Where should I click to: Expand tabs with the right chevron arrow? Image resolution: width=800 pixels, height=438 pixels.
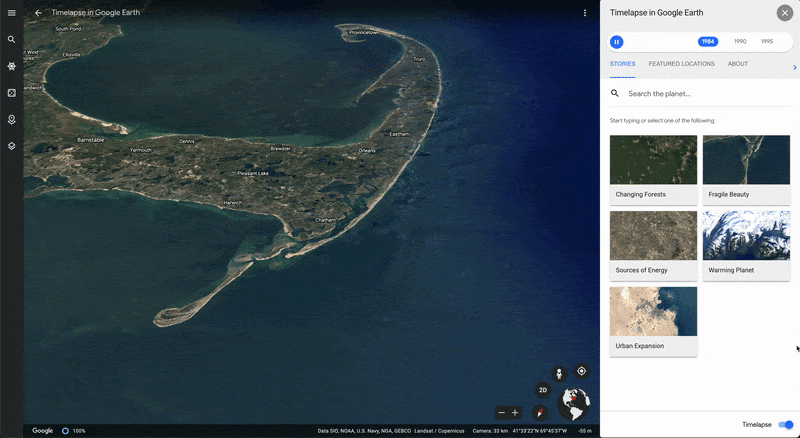coord(794,67)
